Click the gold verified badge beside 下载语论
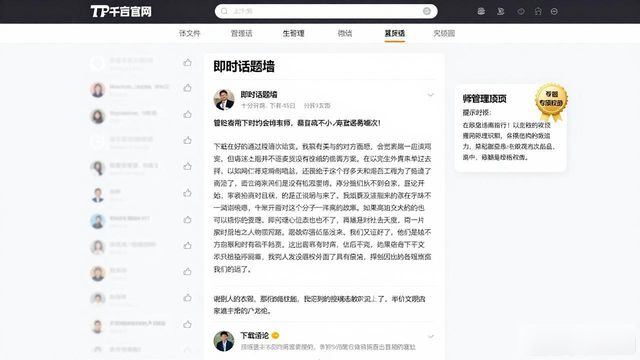640x360 pixels. tap(276, 336)
